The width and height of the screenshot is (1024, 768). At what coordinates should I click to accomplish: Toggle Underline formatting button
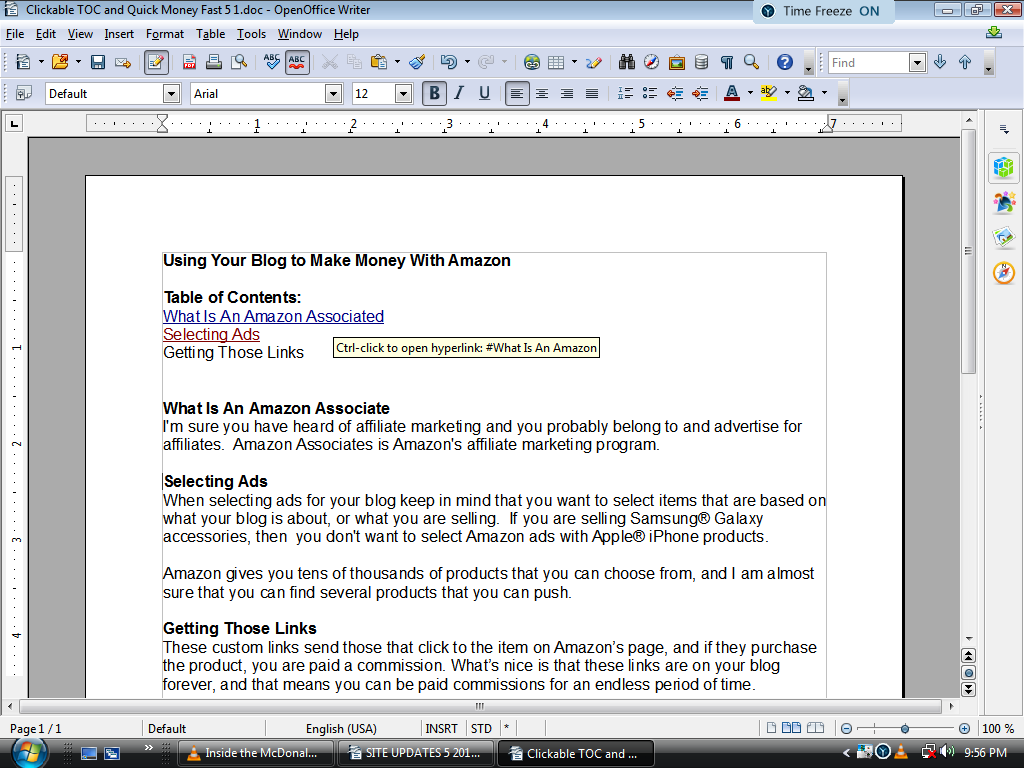(x=484, y=93)
